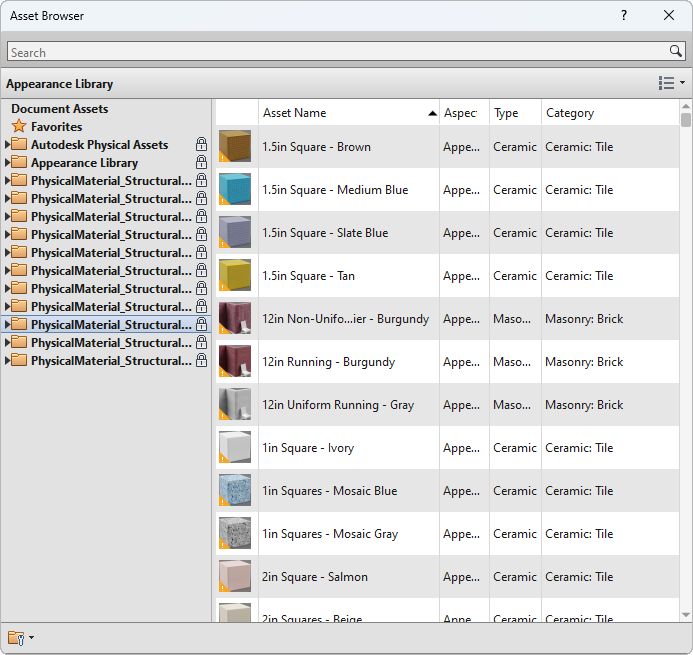Screen dimensions: 693x655
Task: Click 'Ceramic' type in Tan row
Action: 515,276
